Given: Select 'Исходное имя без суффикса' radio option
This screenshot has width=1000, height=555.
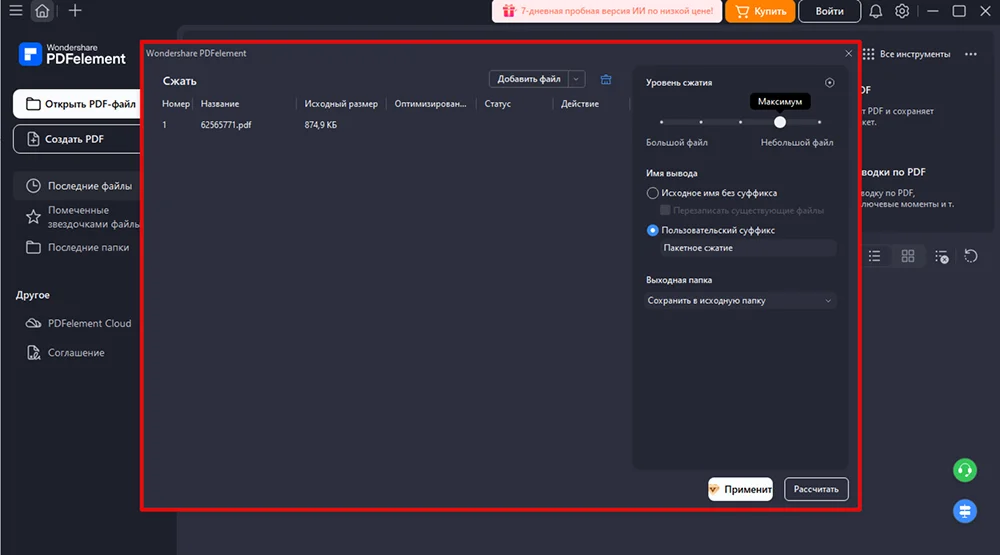Looking at the screenshot, I should tap(653, 193).
